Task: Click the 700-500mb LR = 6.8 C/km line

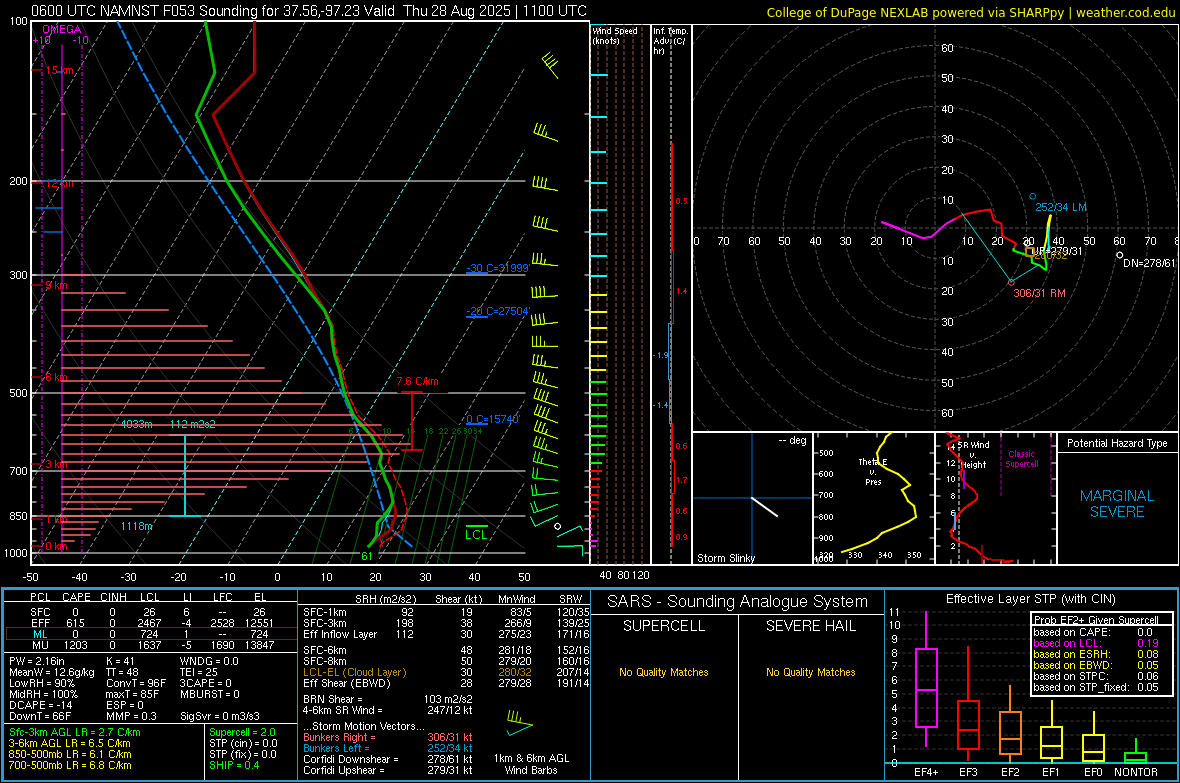Action: (69, 765)
